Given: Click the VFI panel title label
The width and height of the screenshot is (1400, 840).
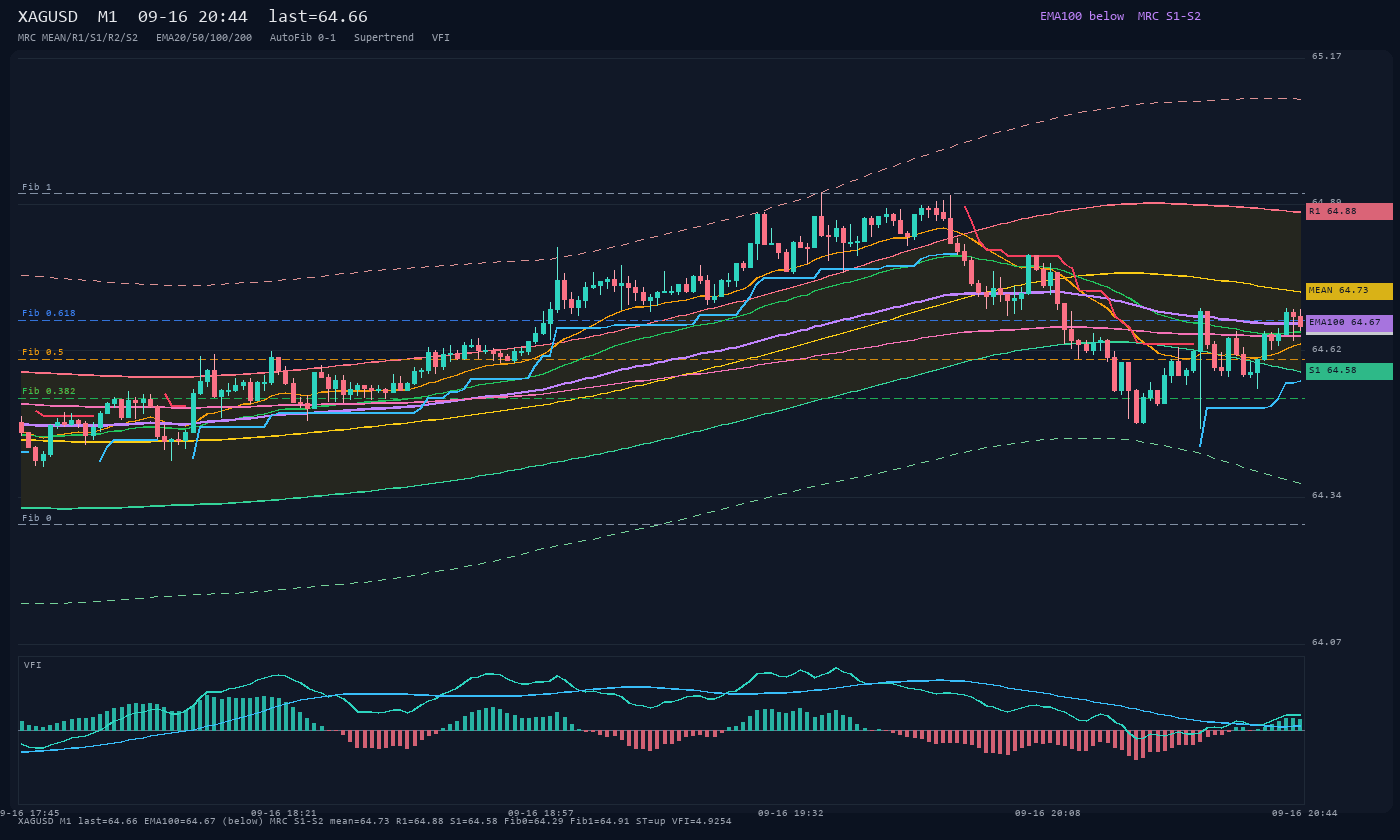Looking at the screenshot, I should coord(33,665).
